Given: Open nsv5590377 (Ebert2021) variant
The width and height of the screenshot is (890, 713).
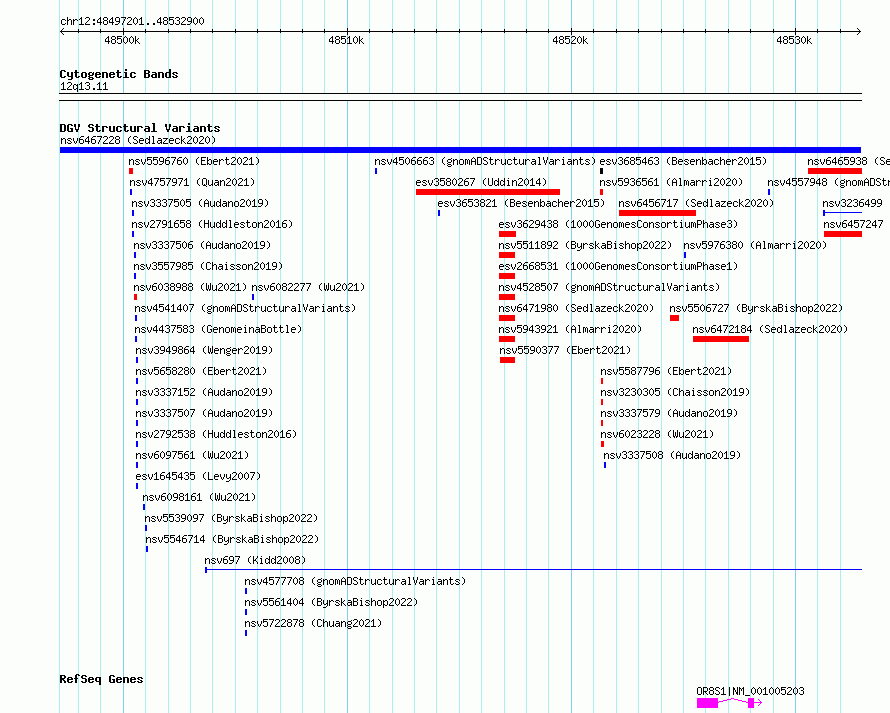Looking at the screenshot, I should 565,350.
